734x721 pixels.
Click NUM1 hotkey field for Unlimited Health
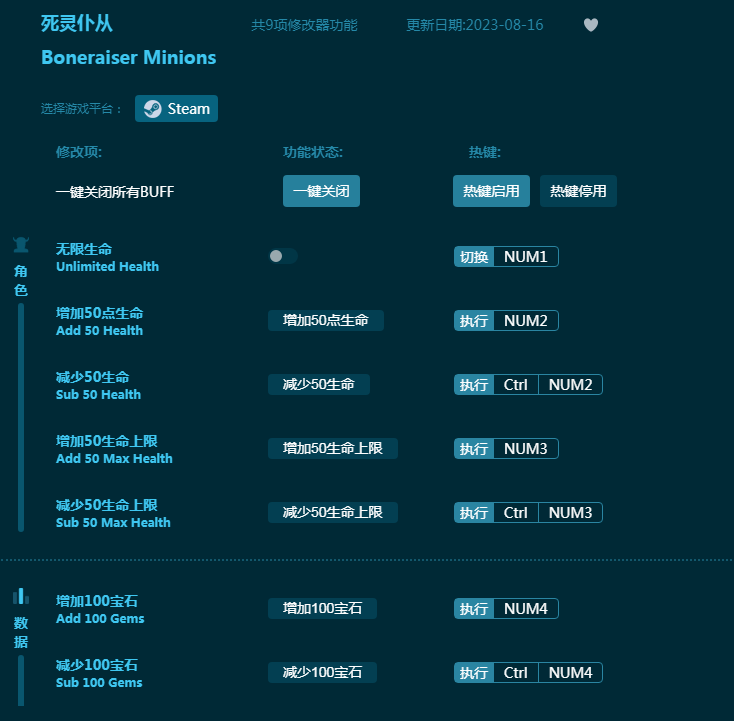[525, 257]
